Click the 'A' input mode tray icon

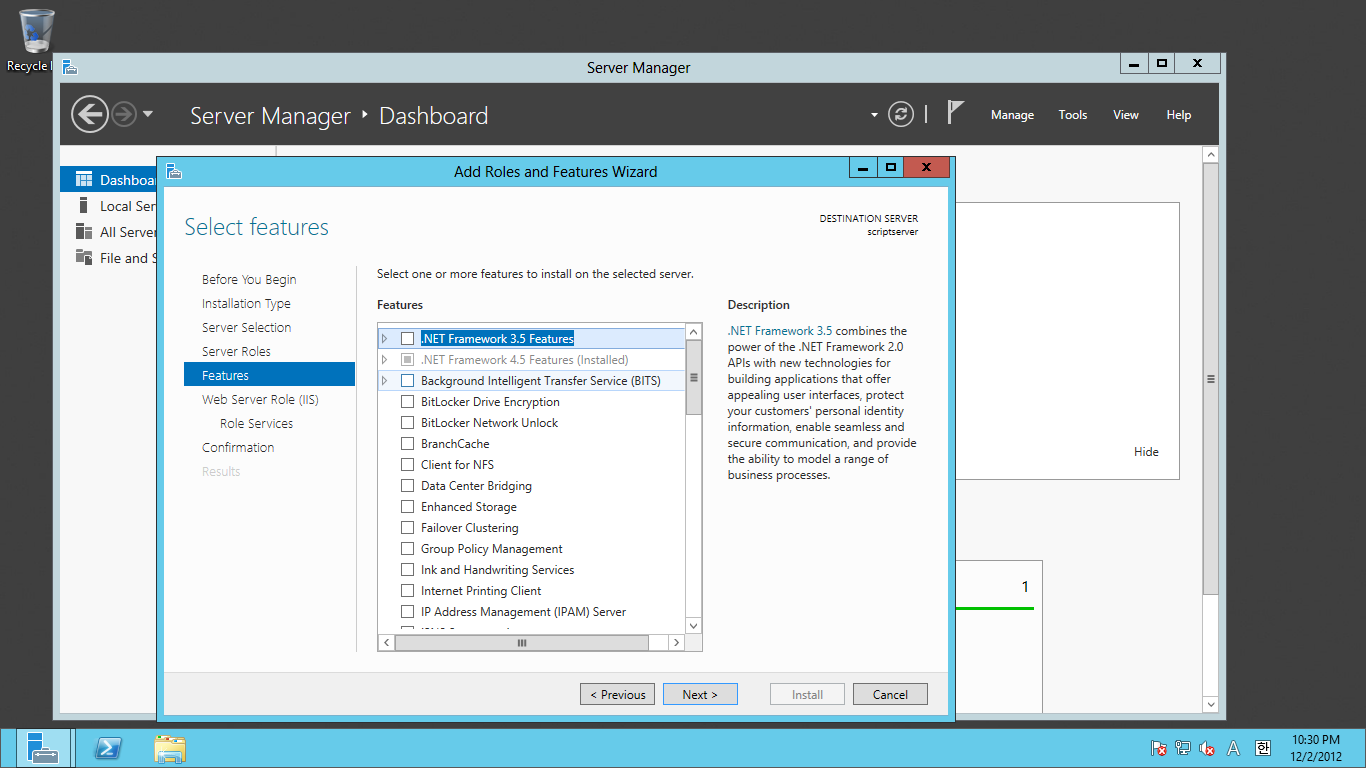[x=1234, y=748]
